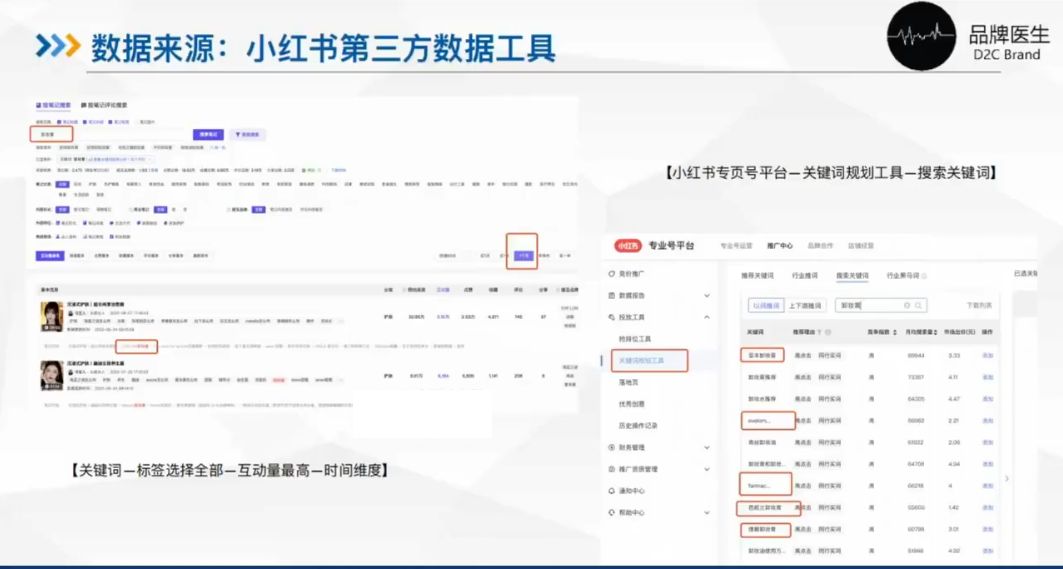Click the purple 互动量最高 sort button
This screenshot has width=1063, height=569.
(51, 256)
